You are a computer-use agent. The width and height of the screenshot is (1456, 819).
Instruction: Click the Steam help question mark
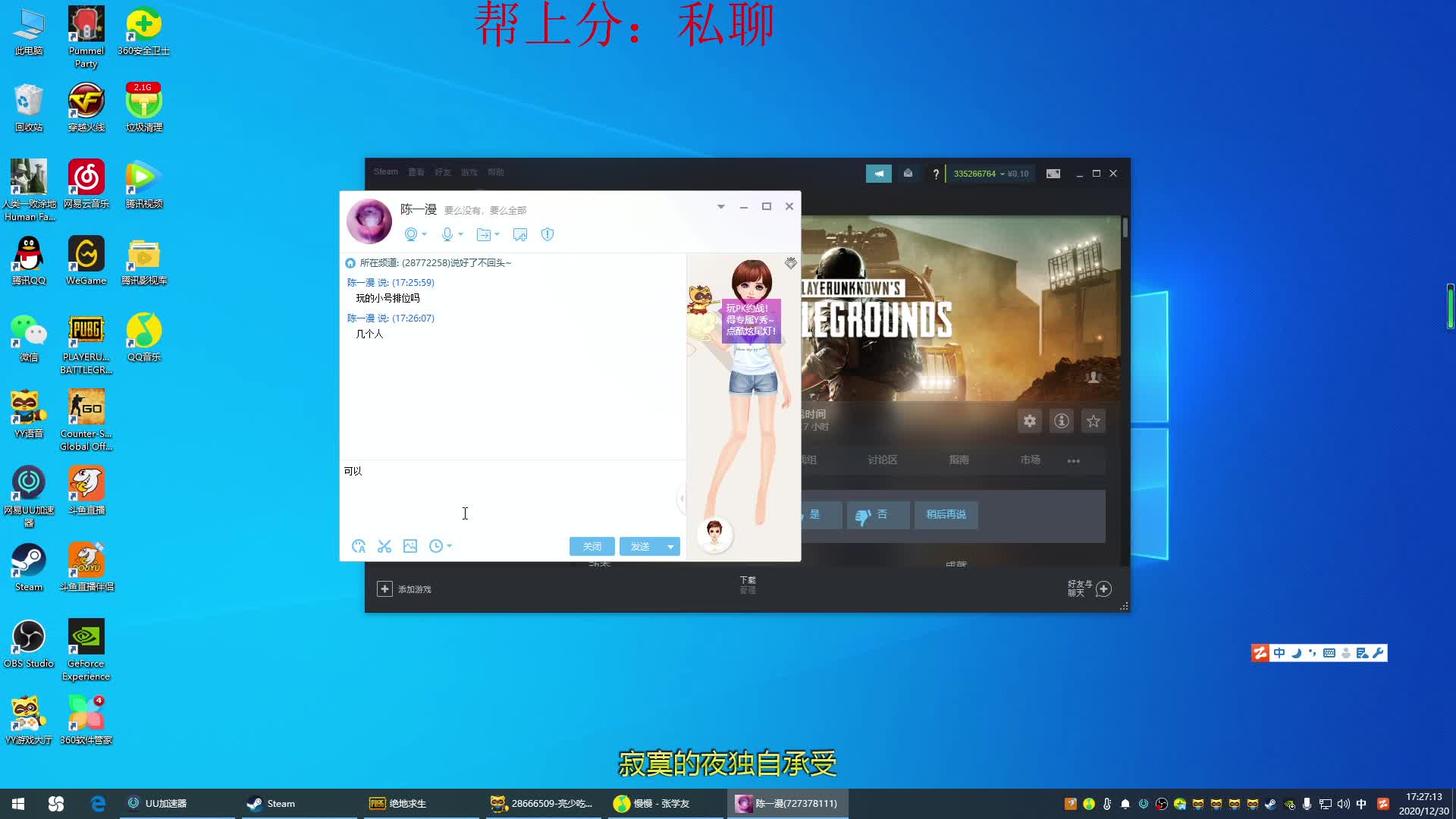pyautogui.click(x=936, y=174)
